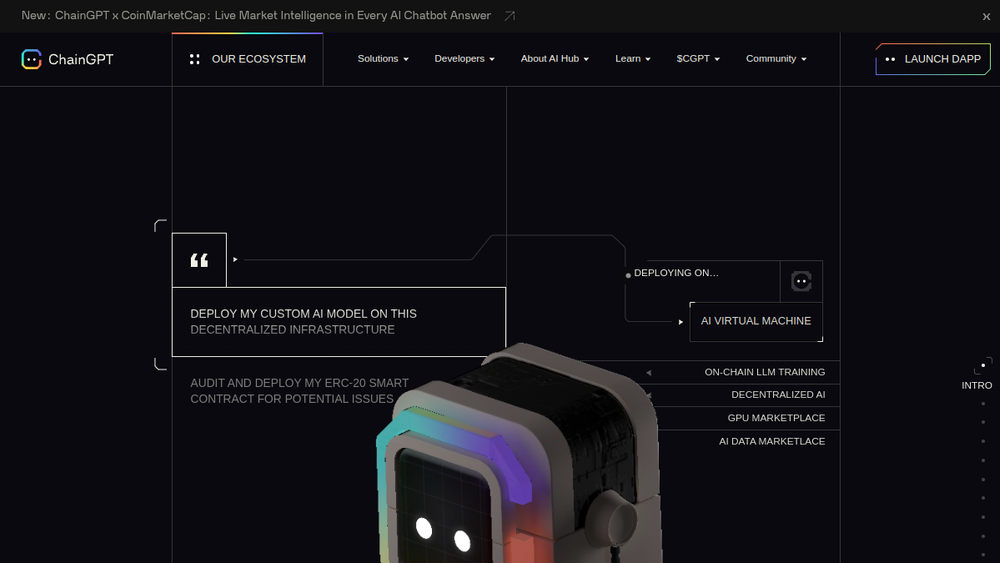Open the announcement arrow link icon
The image size is (1000, 563).
pos(510,16)
